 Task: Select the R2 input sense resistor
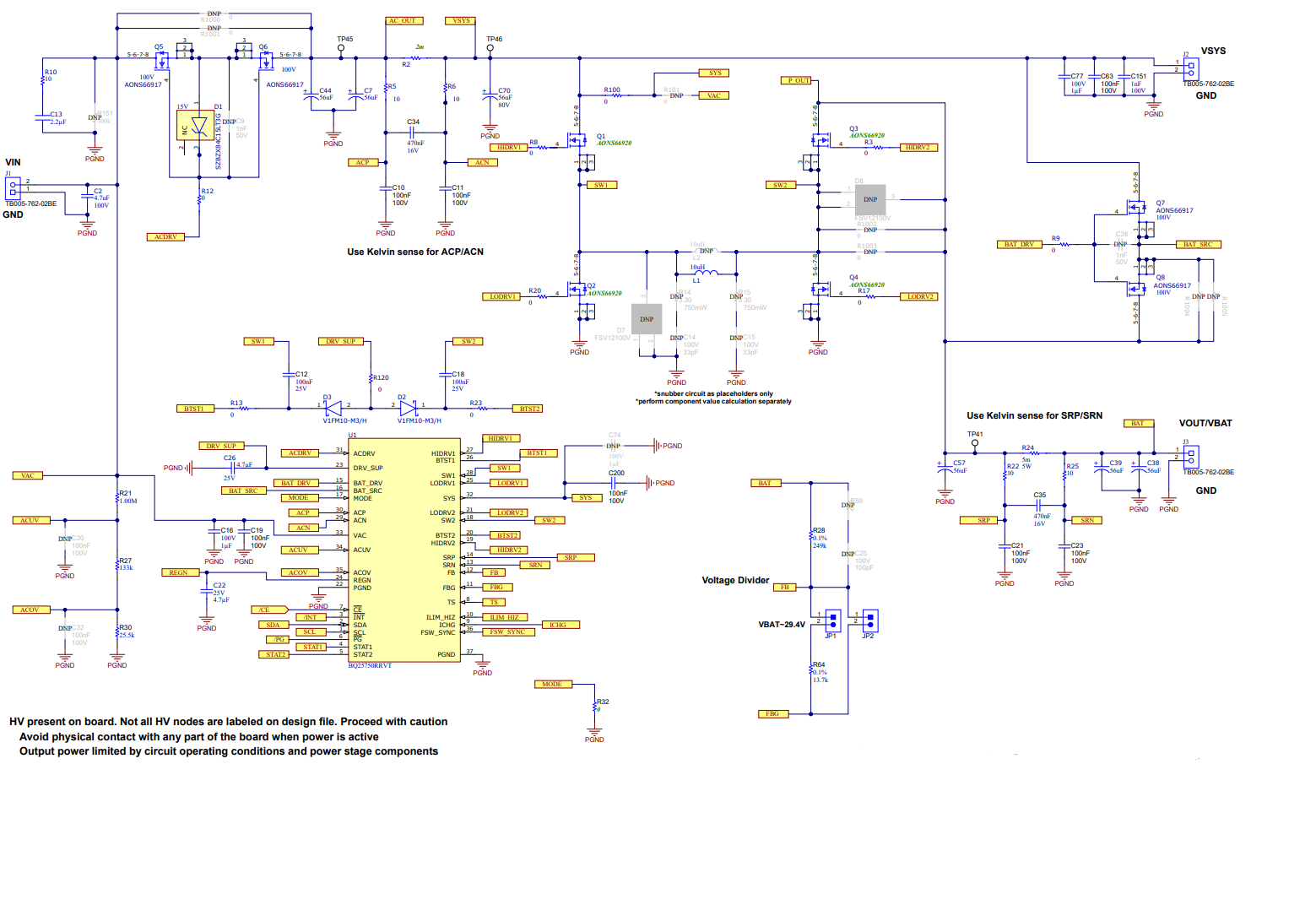[x=415, y=58]
